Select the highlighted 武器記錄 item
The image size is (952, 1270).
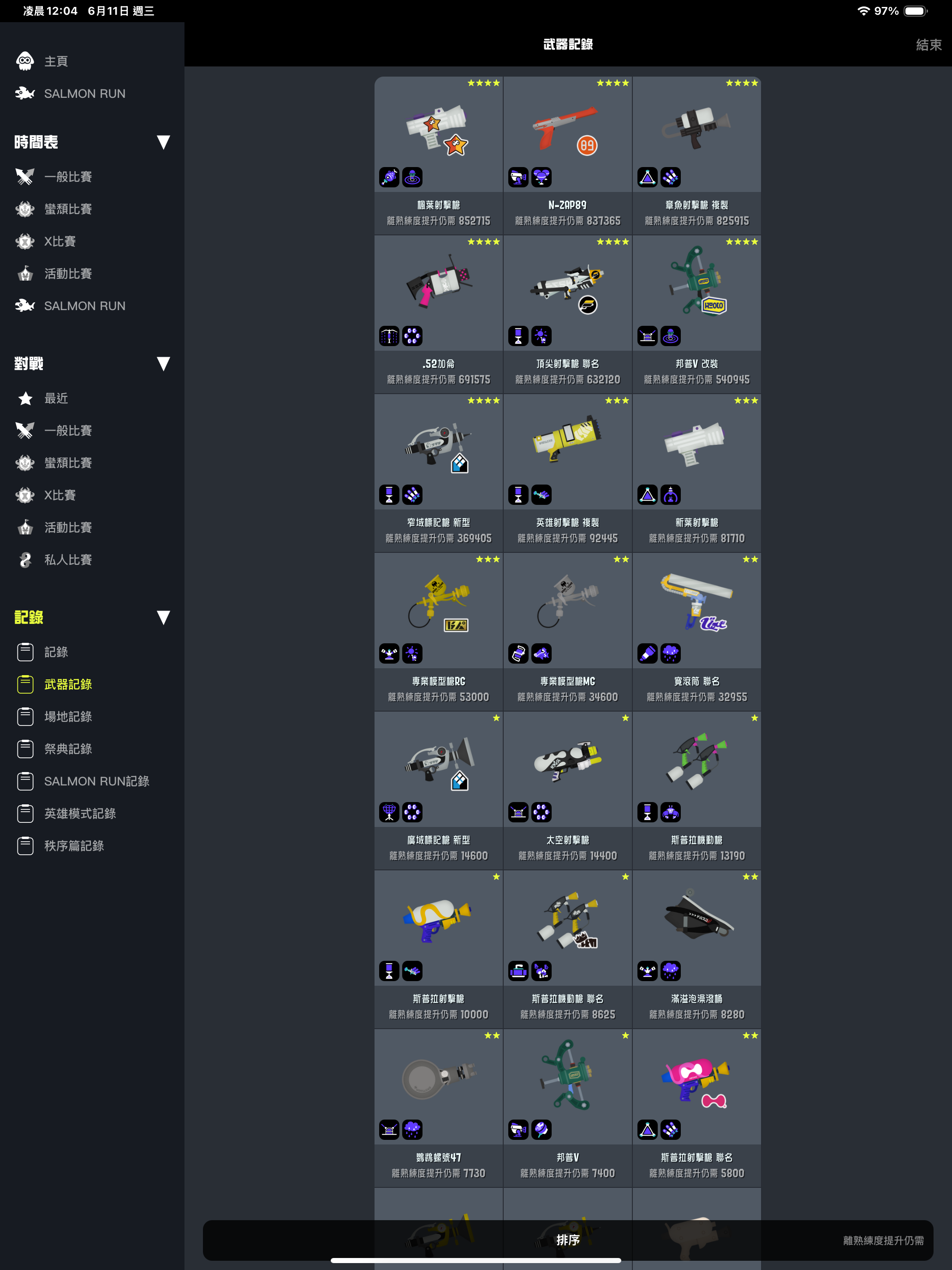pos(68,684)
